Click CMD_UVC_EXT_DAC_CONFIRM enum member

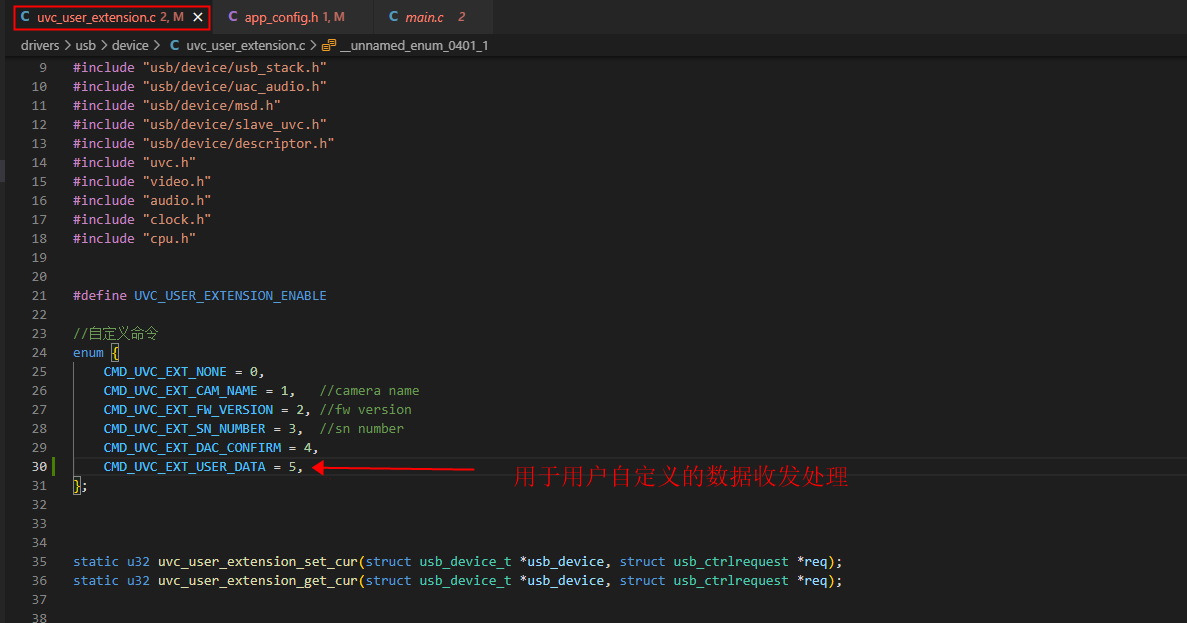(192, 447)
